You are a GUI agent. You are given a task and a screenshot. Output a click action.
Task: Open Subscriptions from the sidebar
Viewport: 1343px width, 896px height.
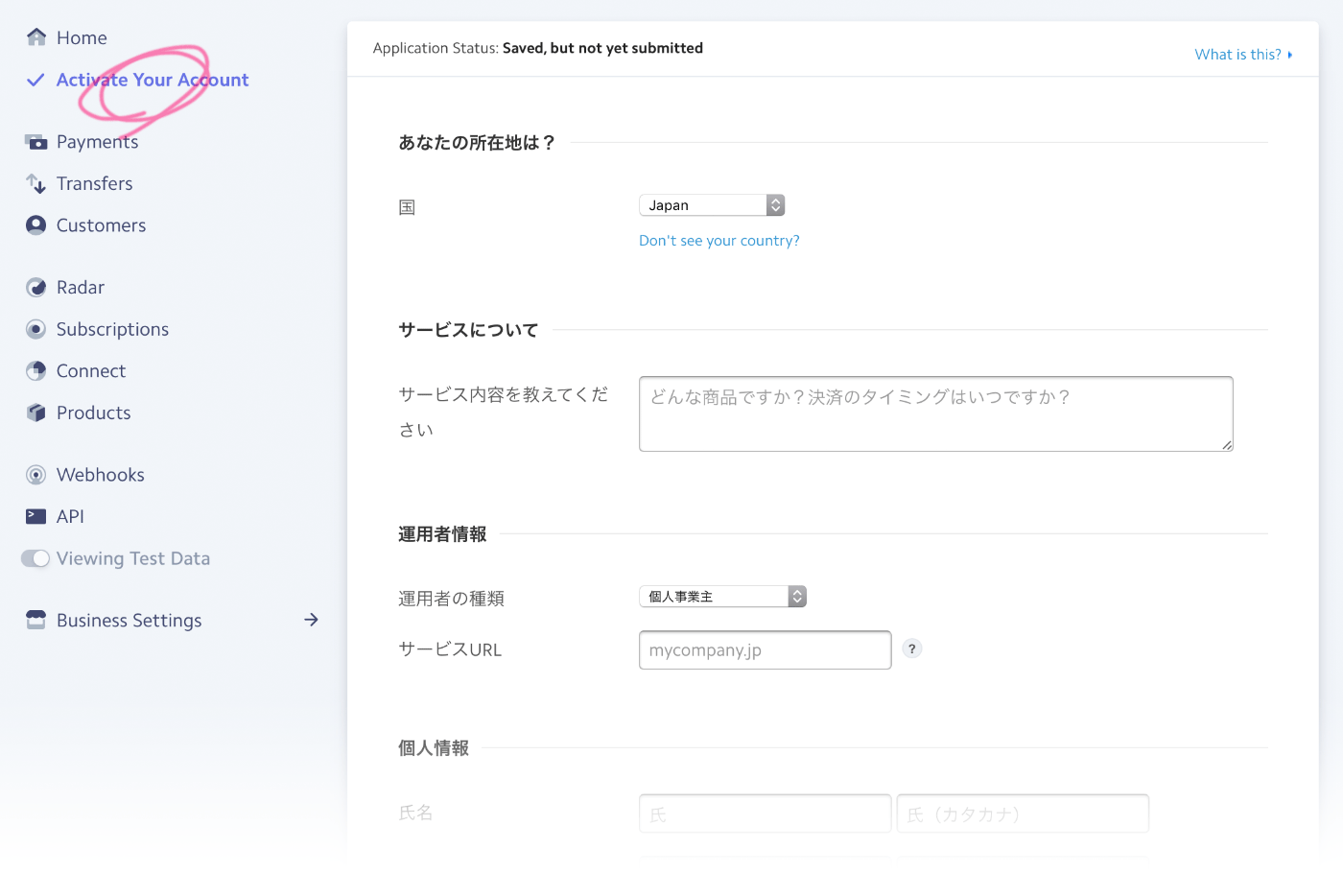(x=112, y=329)
